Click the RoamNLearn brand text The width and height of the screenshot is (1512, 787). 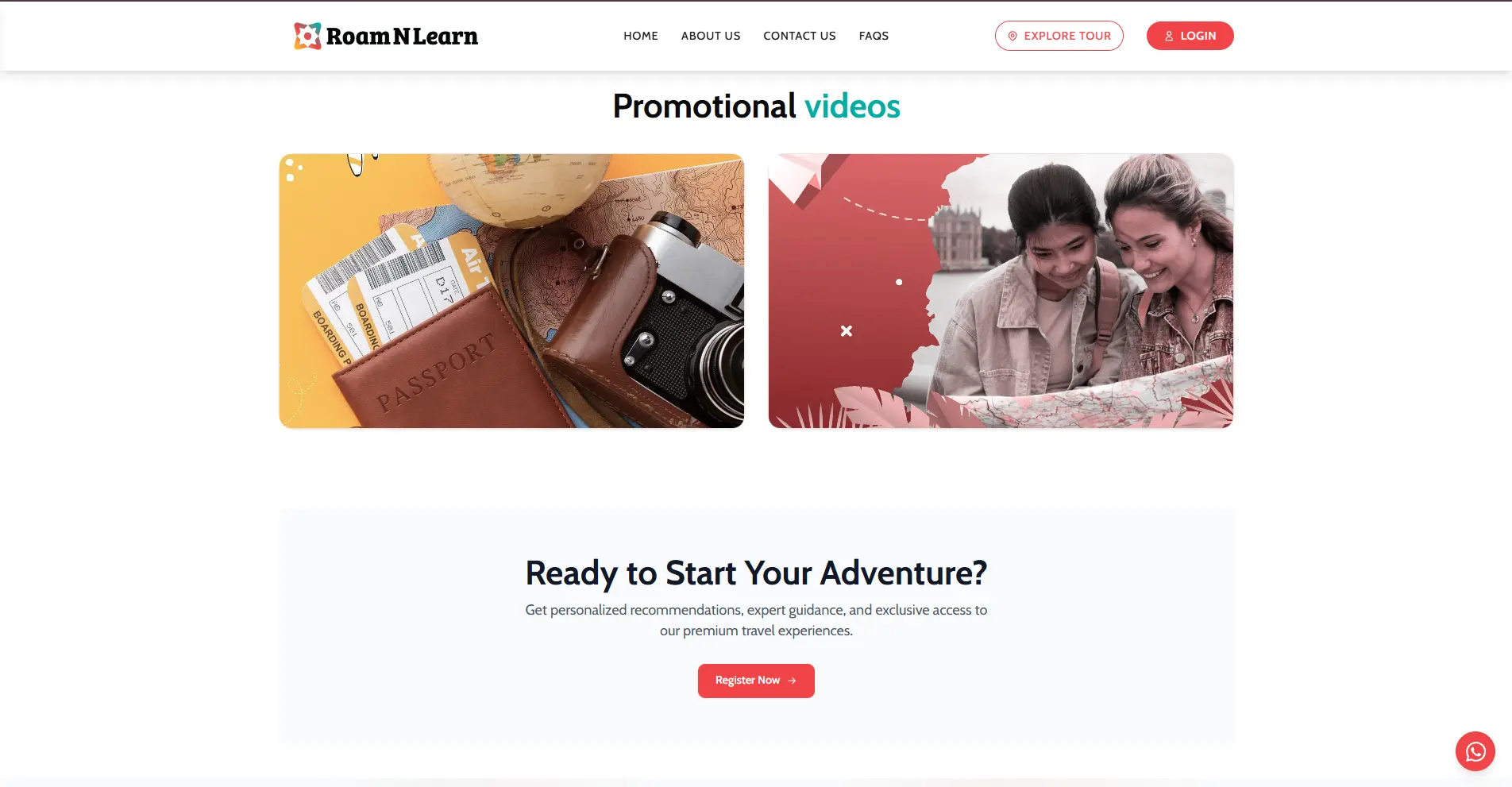point(402,37)
